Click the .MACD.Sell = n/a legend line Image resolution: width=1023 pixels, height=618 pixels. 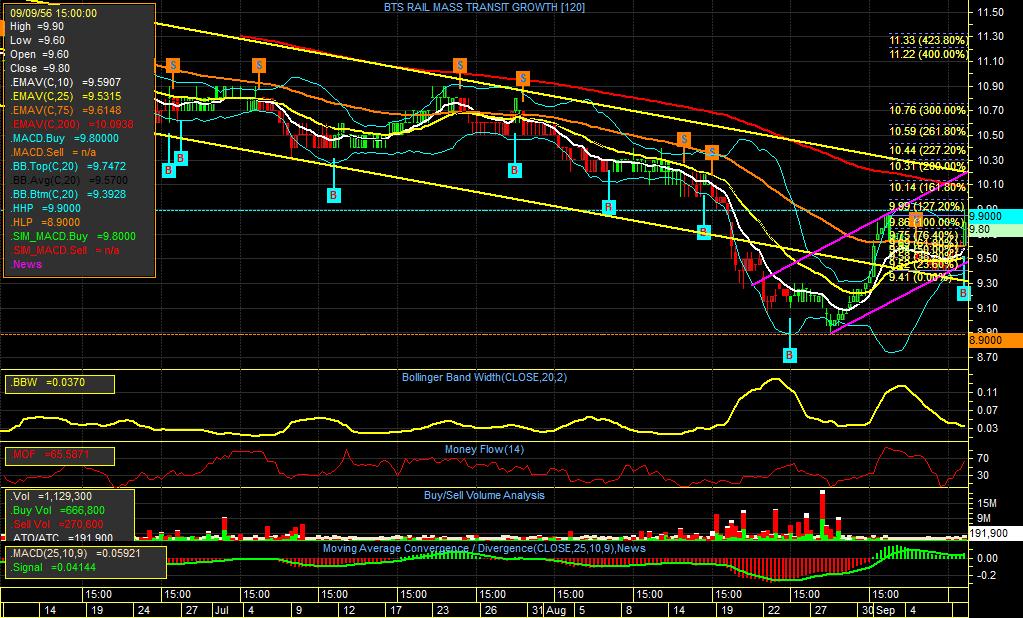pos(53,152)
